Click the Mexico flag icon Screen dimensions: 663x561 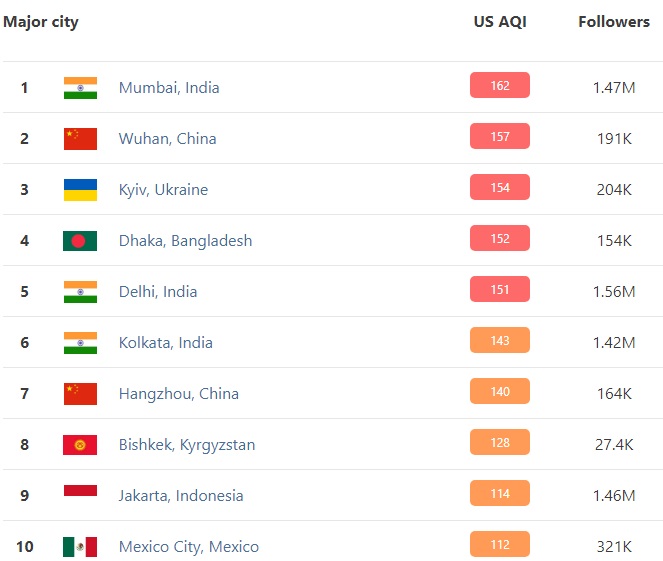tap(80, 546)
